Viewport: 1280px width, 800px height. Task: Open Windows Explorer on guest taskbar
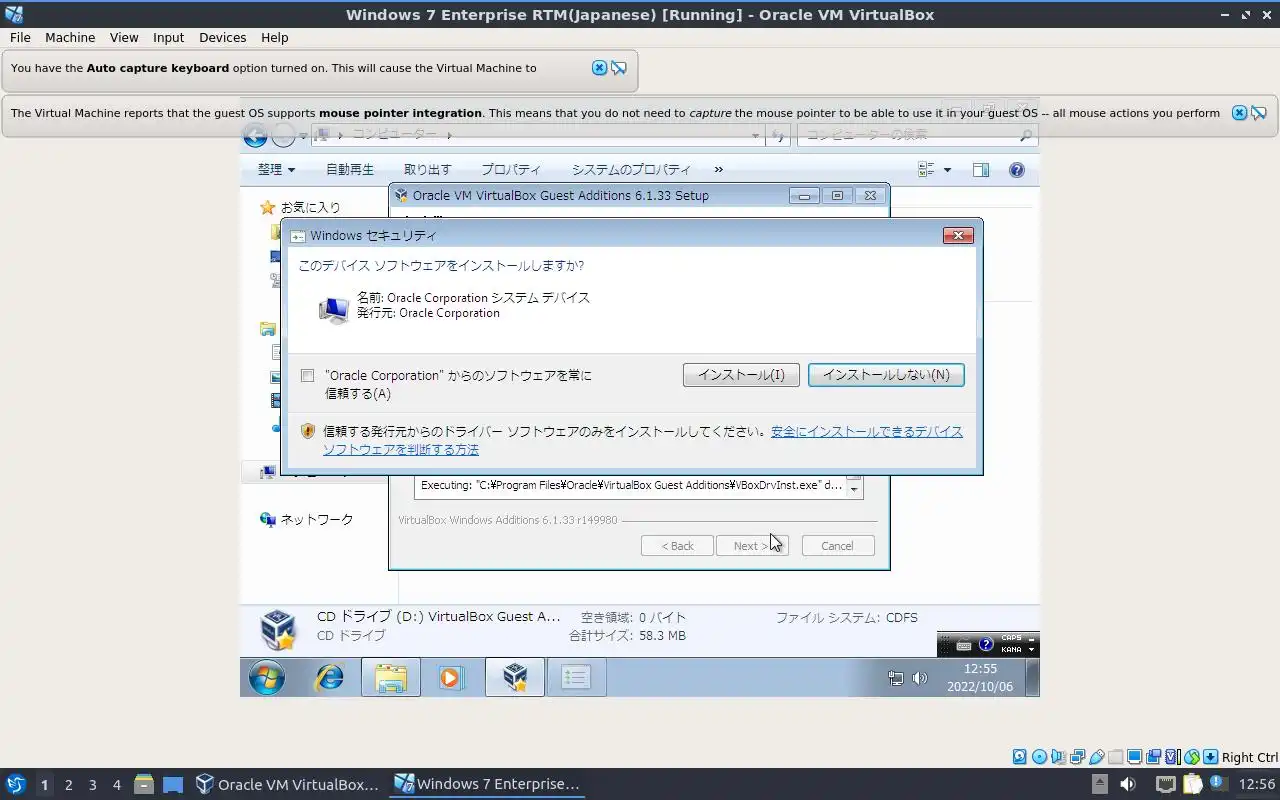(390, 677)
